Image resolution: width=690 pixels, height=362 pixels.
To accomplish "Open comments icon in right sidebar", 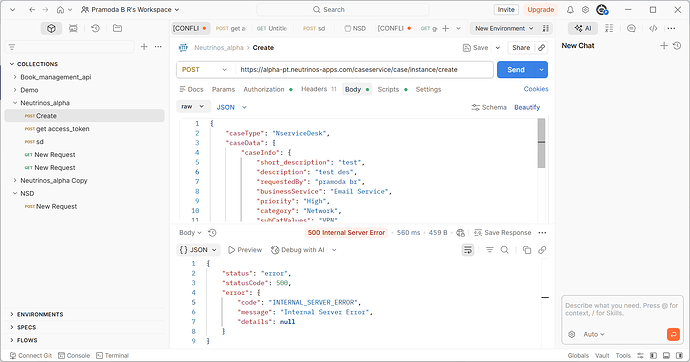I will pos(631,29).
